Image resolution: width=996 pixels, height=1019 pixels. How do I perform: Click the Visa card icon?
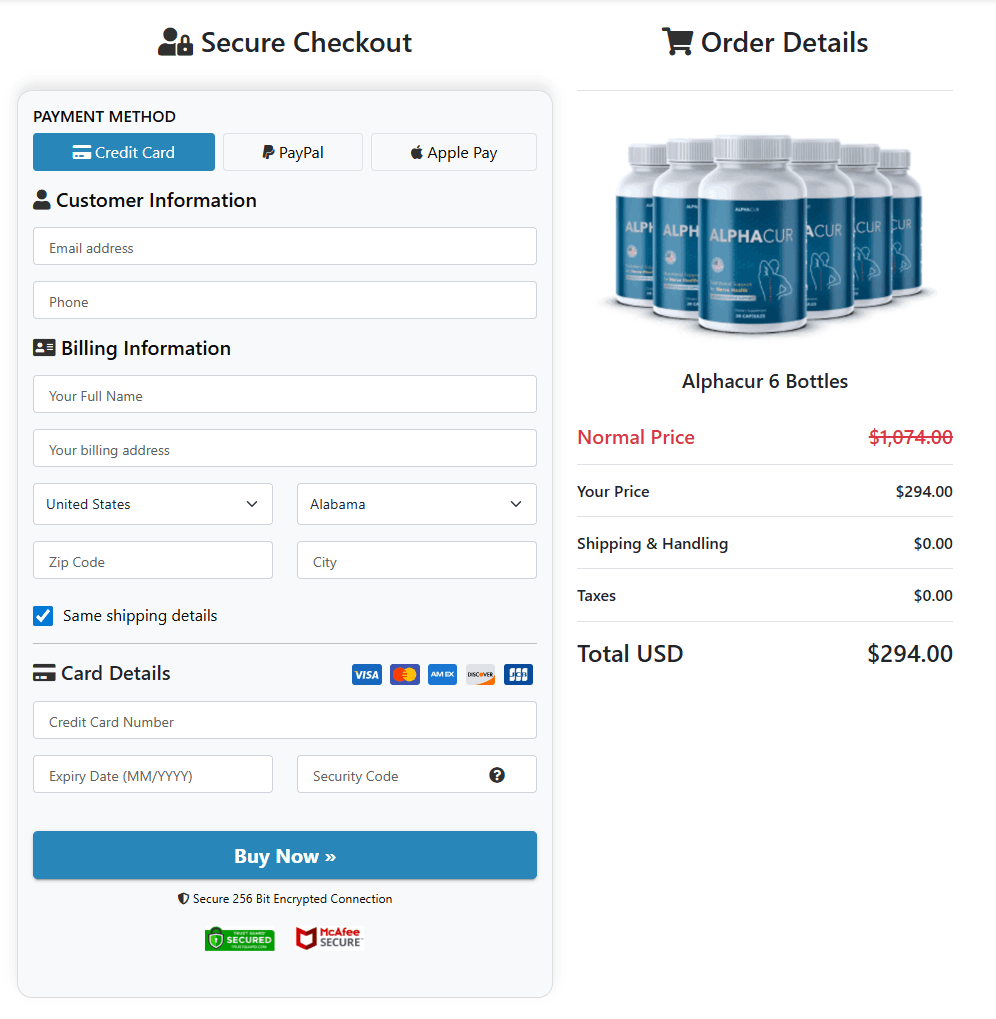tap(366, 674)
